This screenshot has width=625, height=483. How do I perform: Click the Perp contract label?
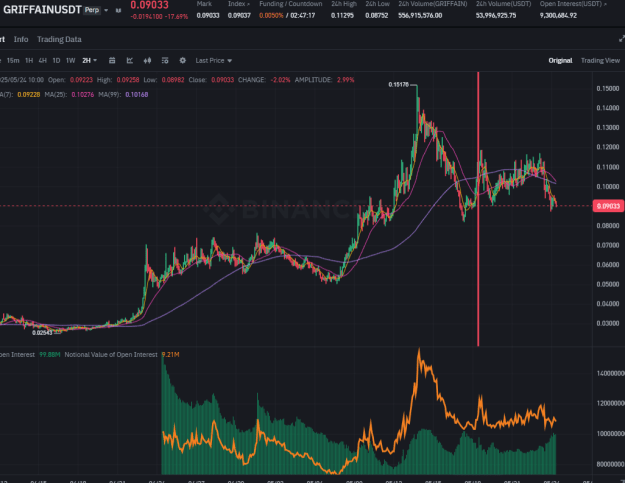click(x=92, y=10)
